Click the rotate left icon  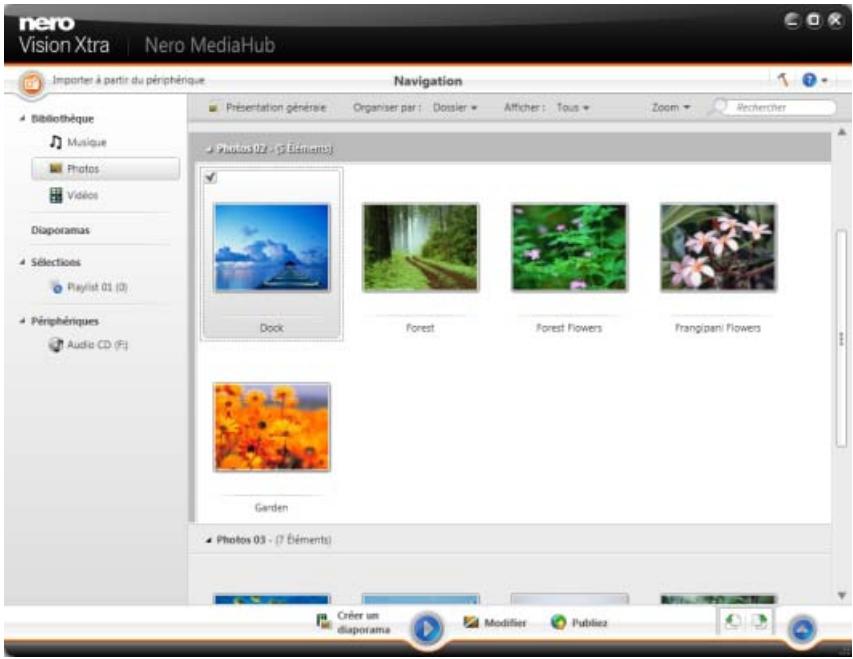(732, 621)
